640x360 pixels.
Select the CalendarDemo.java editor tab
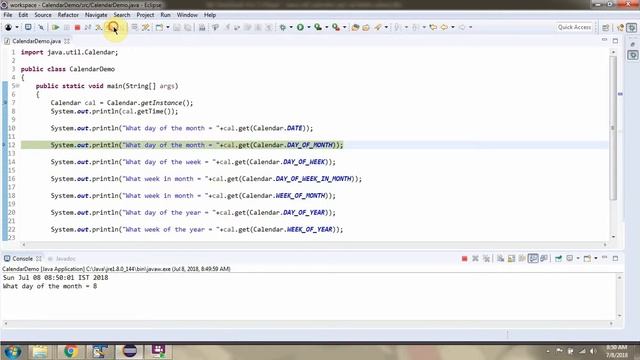(36, 41)
